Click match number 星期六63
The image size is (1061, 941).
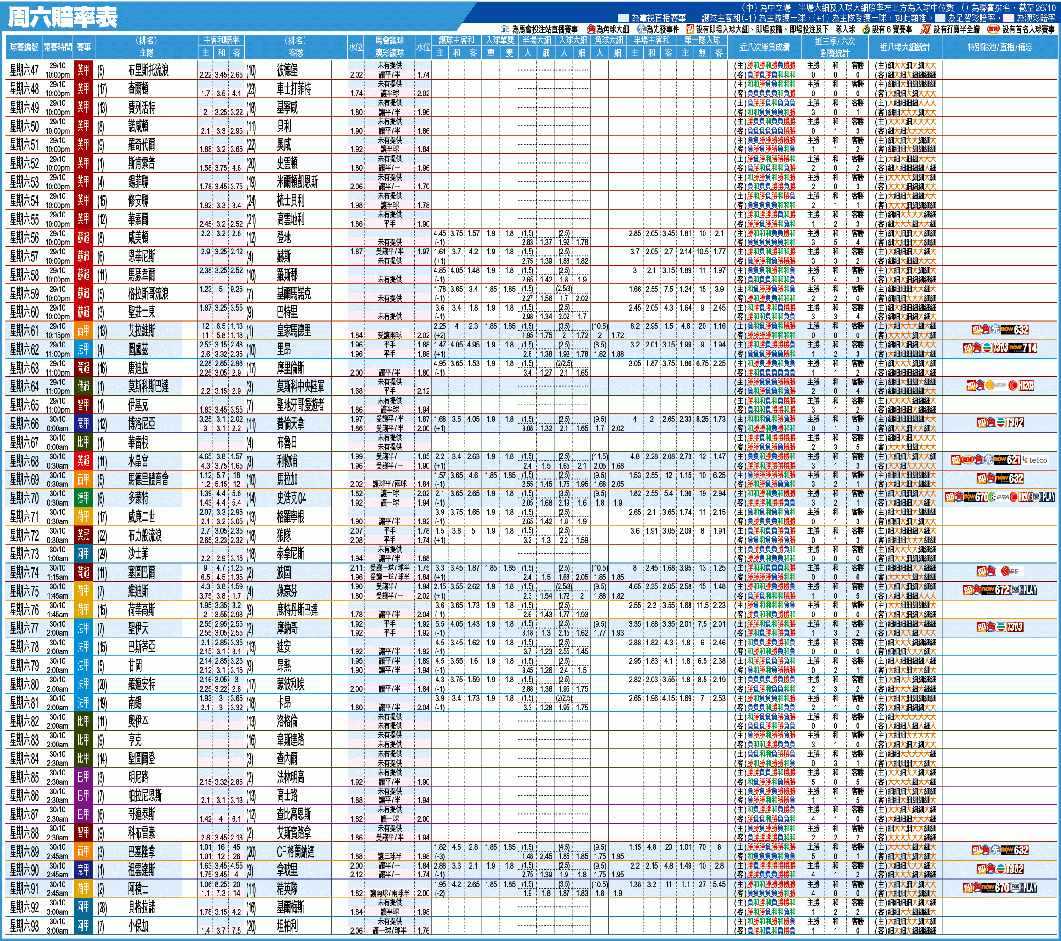click(24, 367)
